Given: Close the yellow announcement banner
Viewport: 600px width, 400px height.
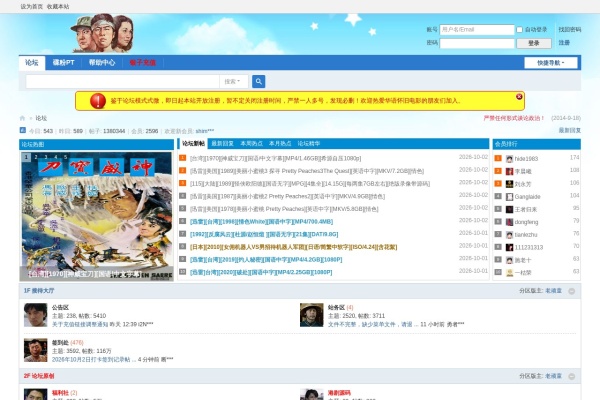Looking at the screenshot, I should [x=519, y=97].
